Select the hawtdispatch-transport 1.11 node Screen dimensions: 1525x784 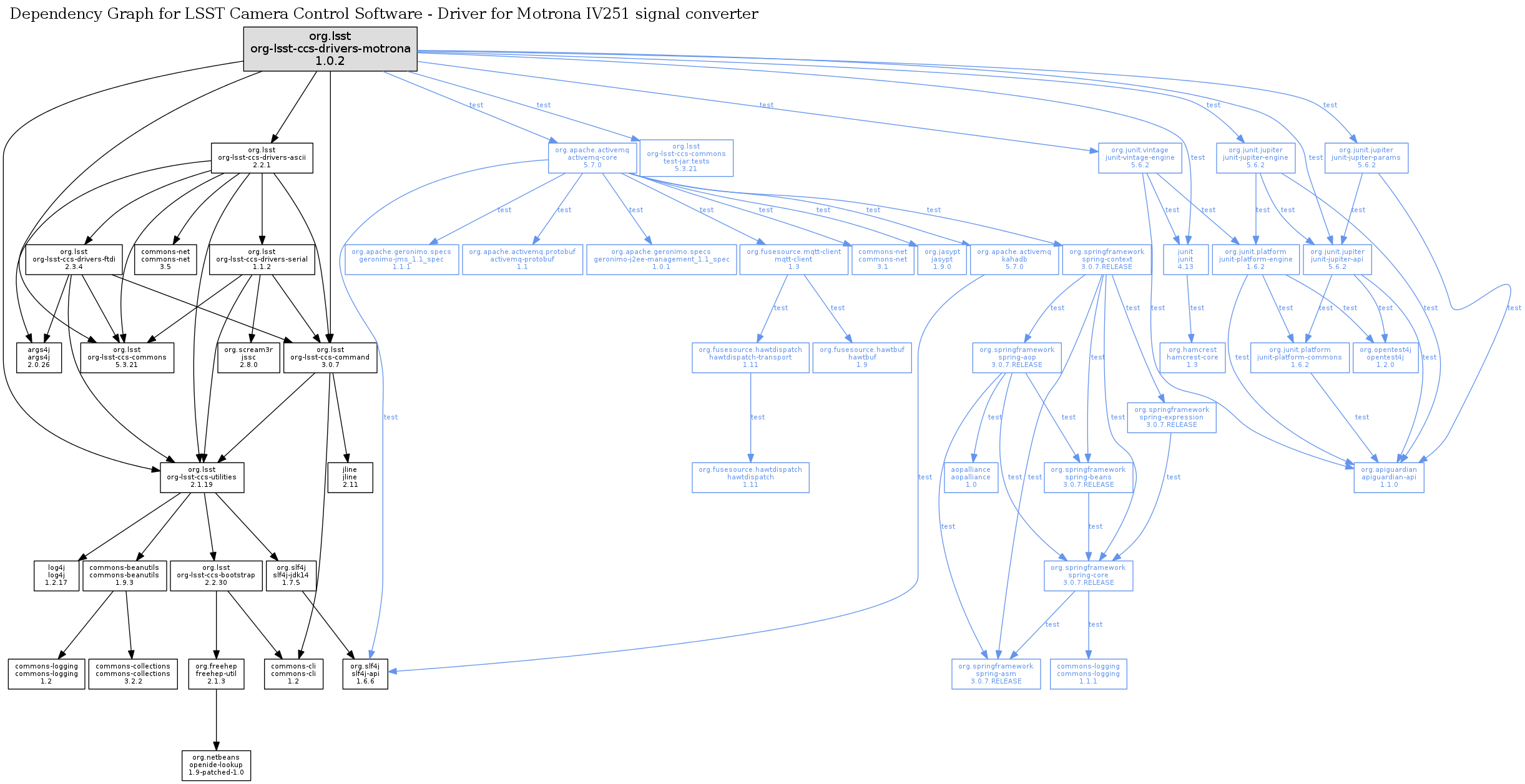[750, 358]
